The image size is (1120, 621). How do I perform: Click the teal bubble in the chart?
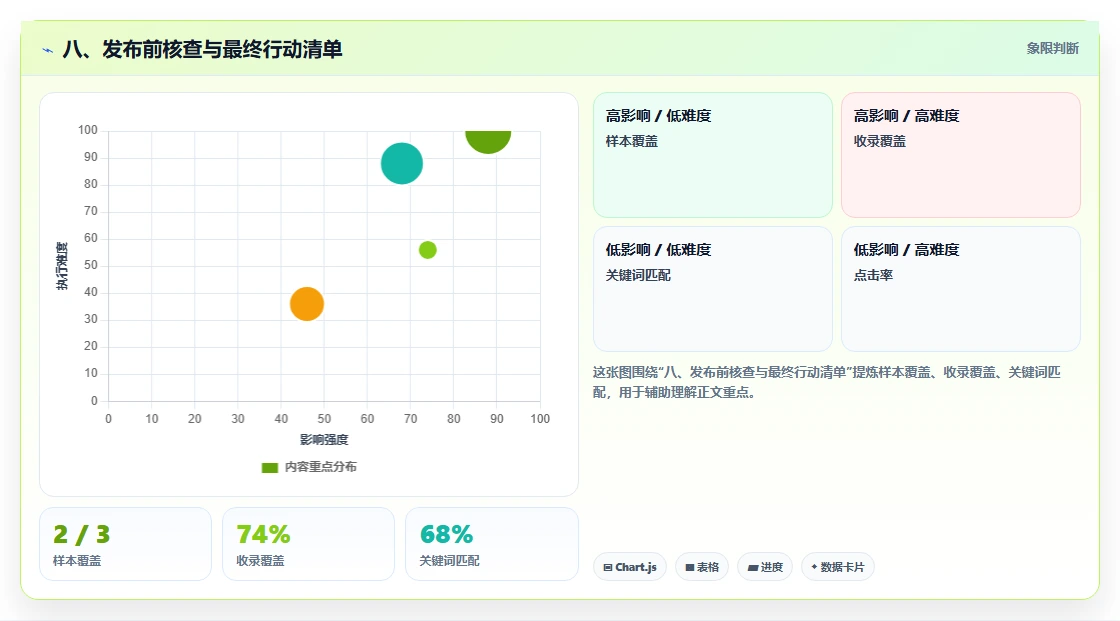coord(402,164)
